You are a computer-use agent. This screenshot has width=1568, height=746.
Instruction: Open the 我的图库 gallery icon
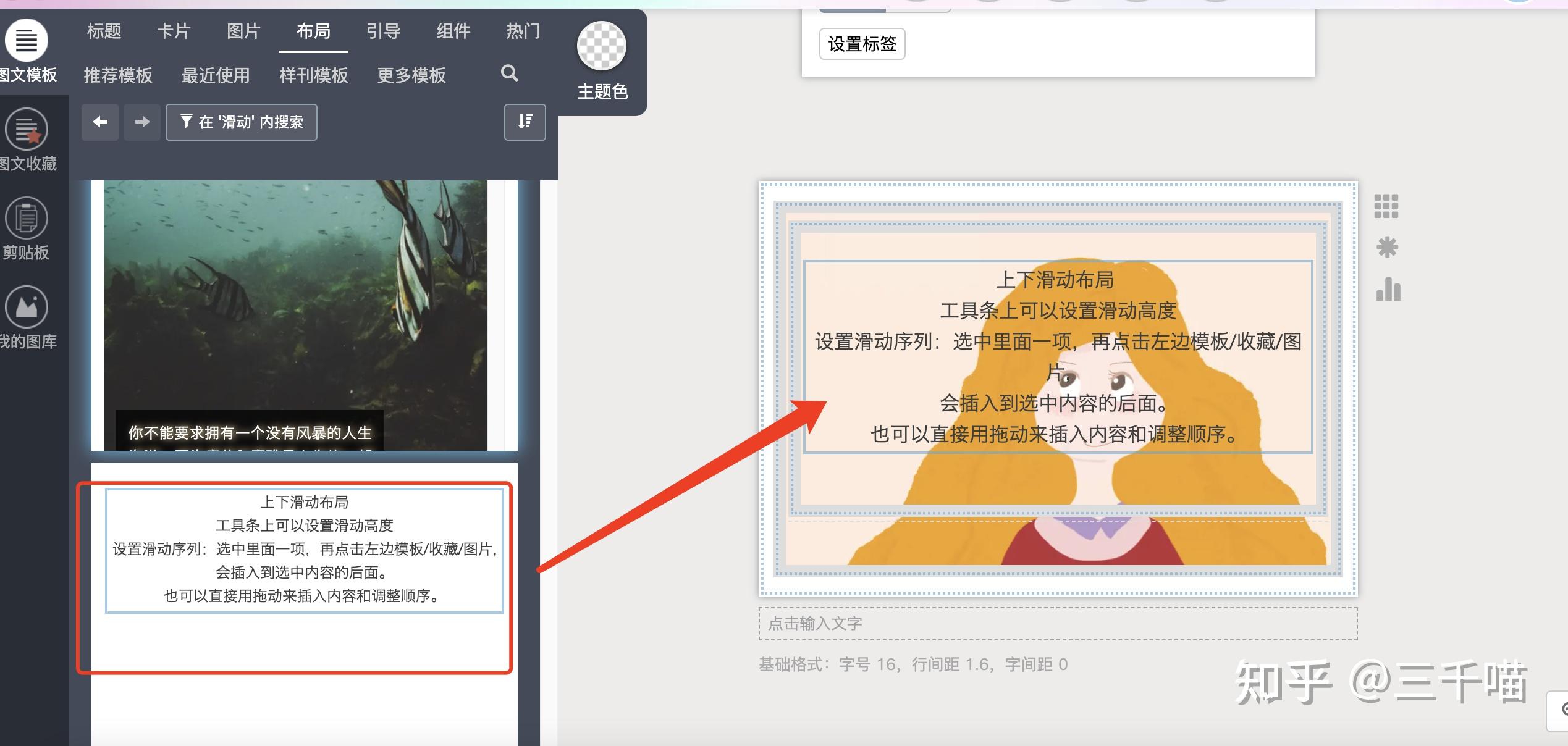(x=27, y=307)
